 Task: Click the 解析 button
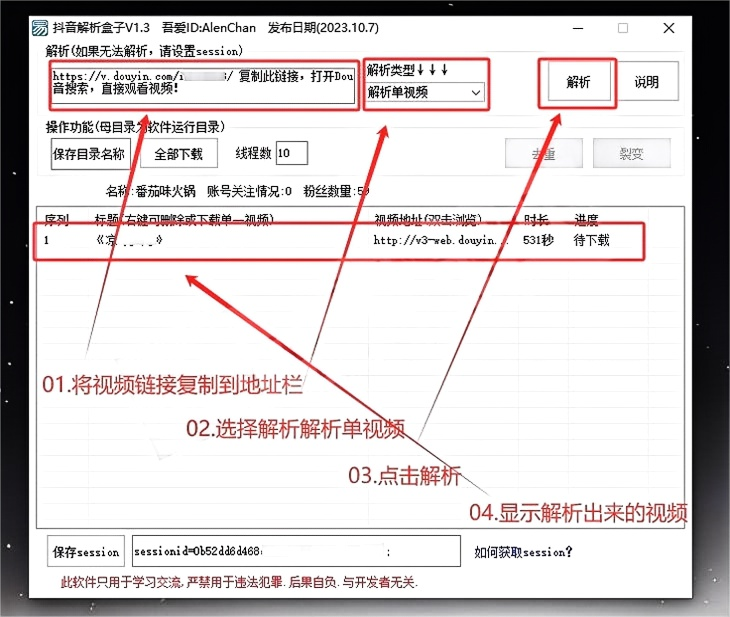pyautogui.click(x=579, y=82)
